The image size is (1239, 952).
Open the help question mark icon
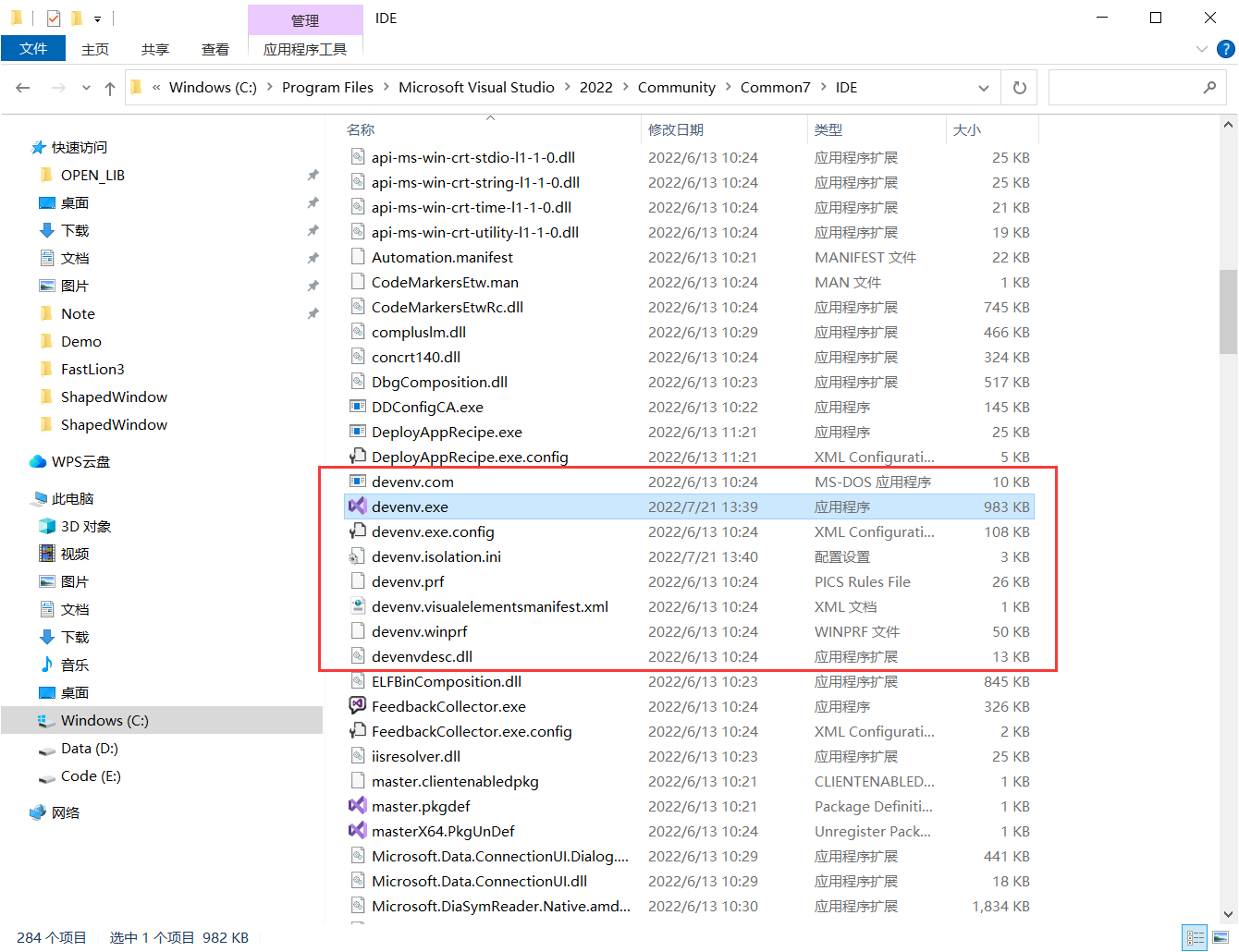1226,49
